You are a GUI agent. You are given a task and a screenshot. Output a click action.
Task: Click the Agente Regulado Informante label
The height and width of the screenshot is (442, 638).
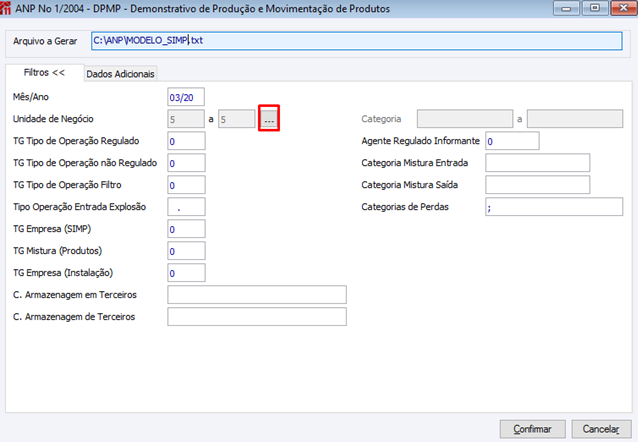[x=421, y=141]
